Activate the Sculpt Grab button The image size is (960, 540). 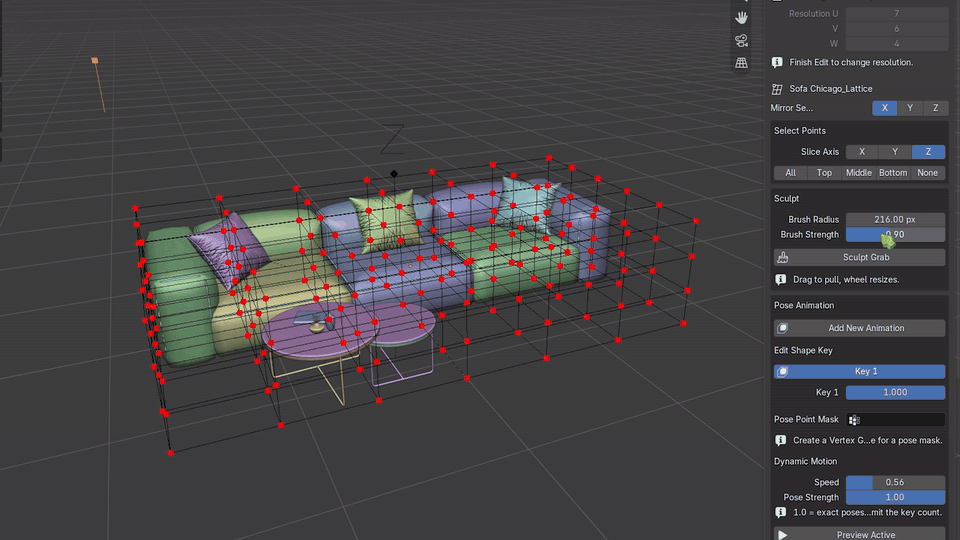pos(859,258)
